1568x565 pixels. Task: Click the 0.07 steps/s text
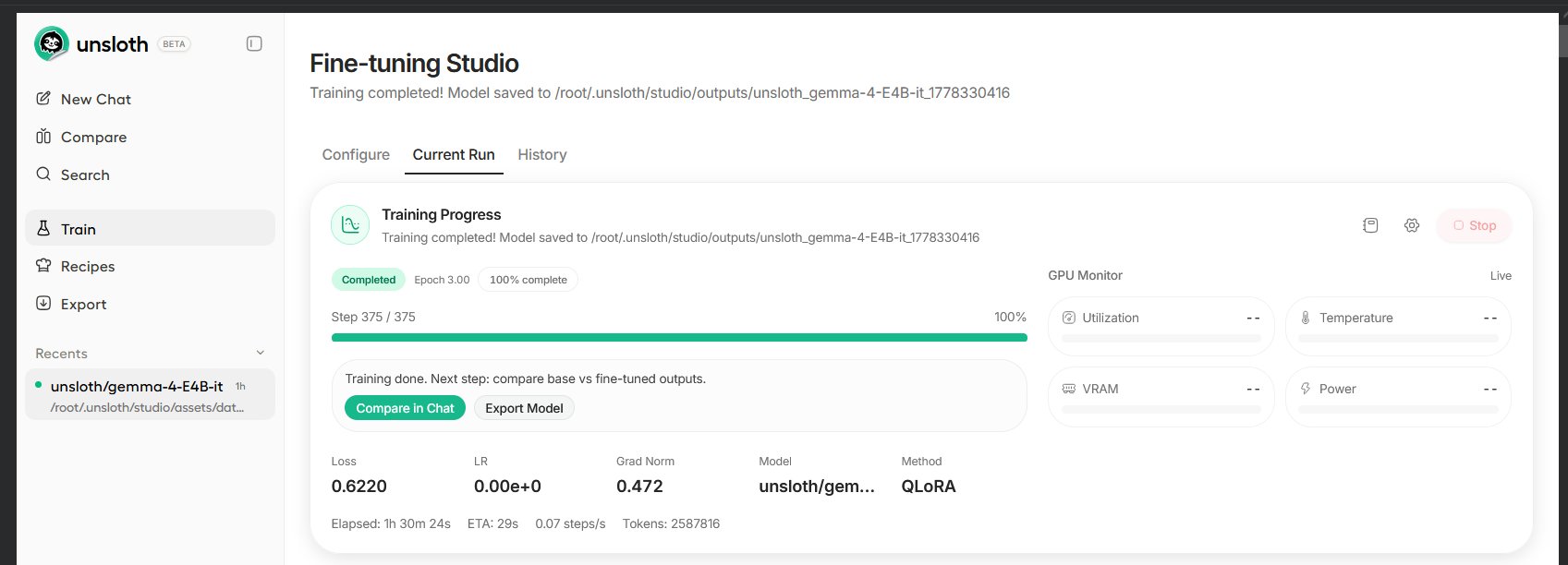click(x=570, y=523)
